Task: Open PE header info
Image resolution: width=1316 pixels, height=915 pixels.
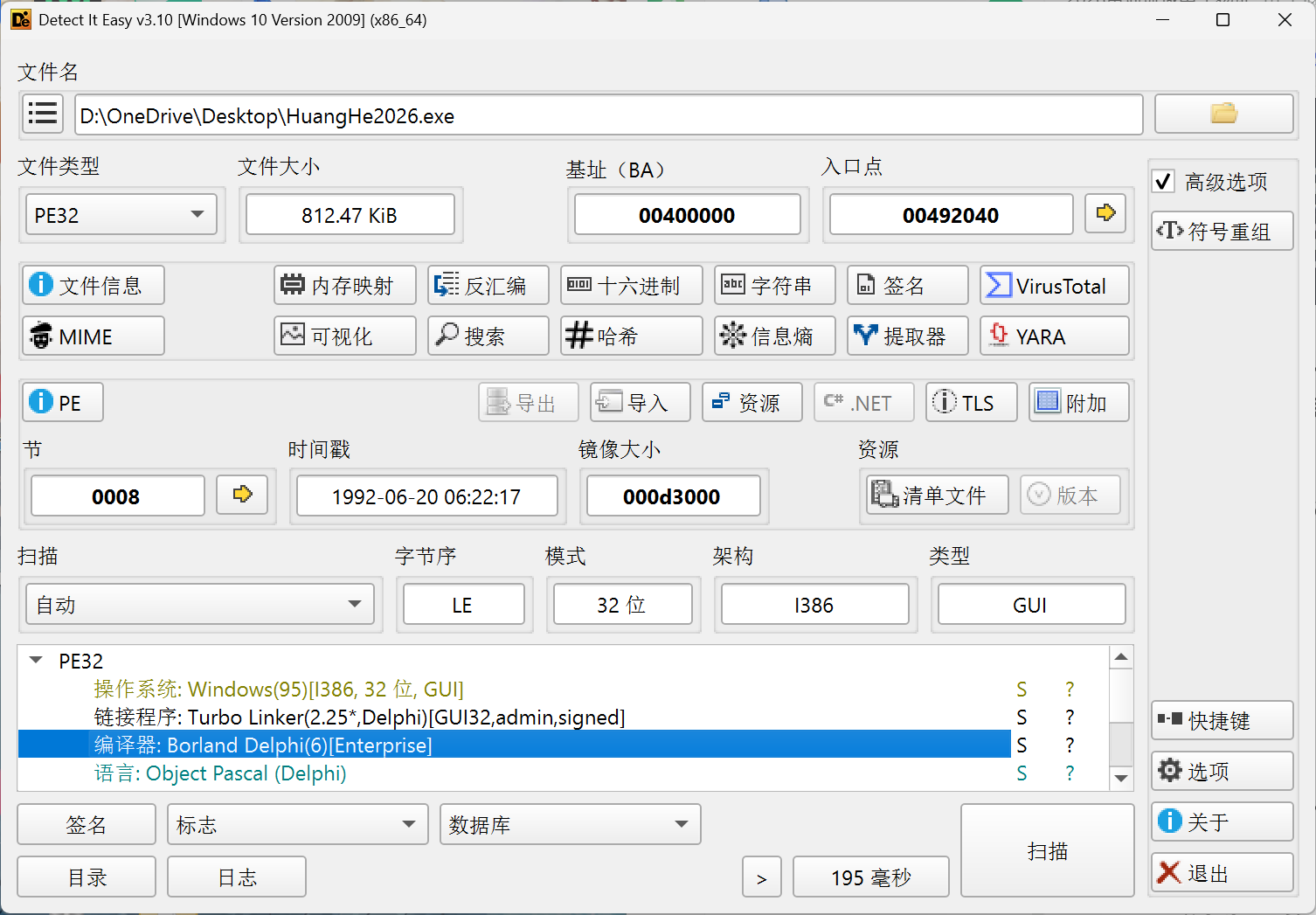Action: click(x=63, y=402)
